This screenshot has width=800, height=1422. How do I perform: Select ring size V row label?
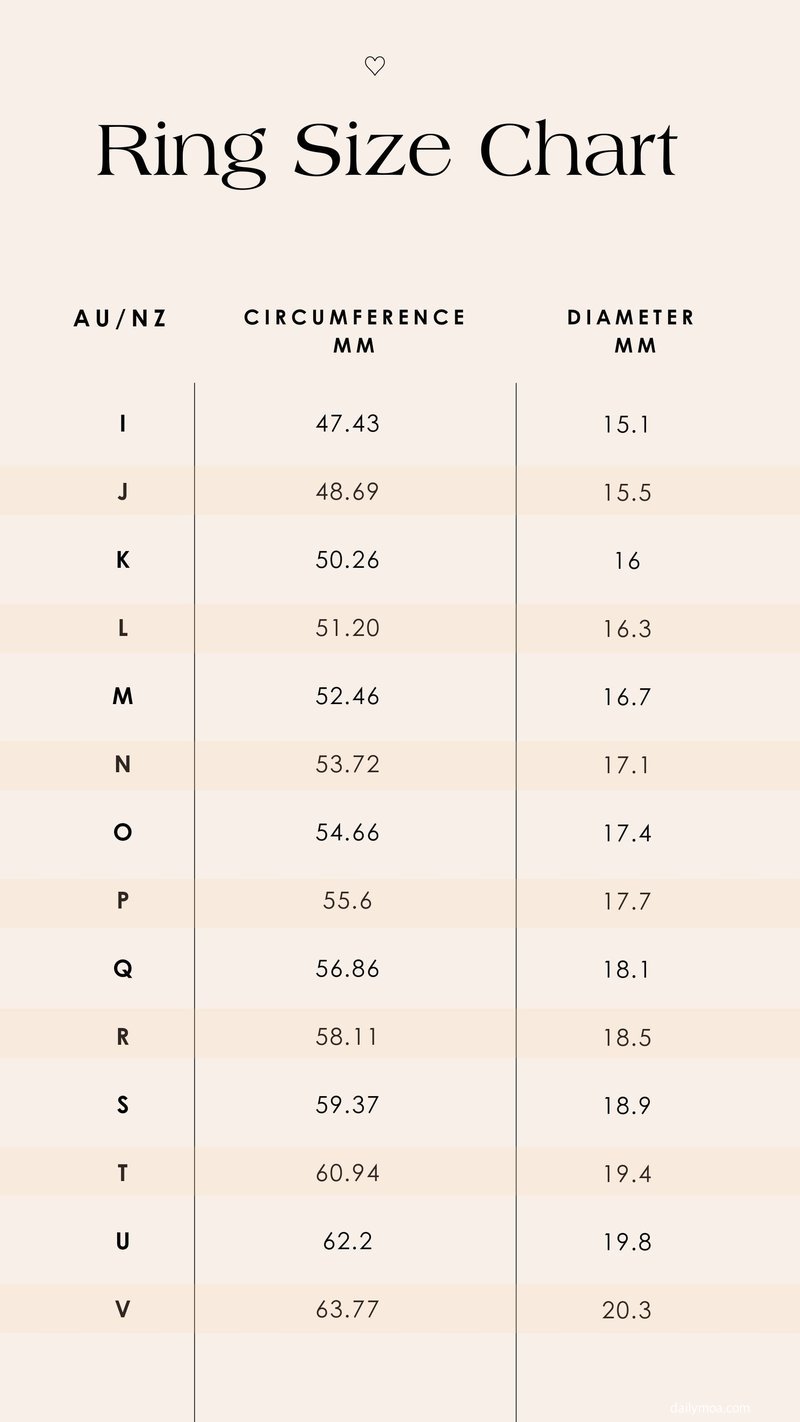123,1309
